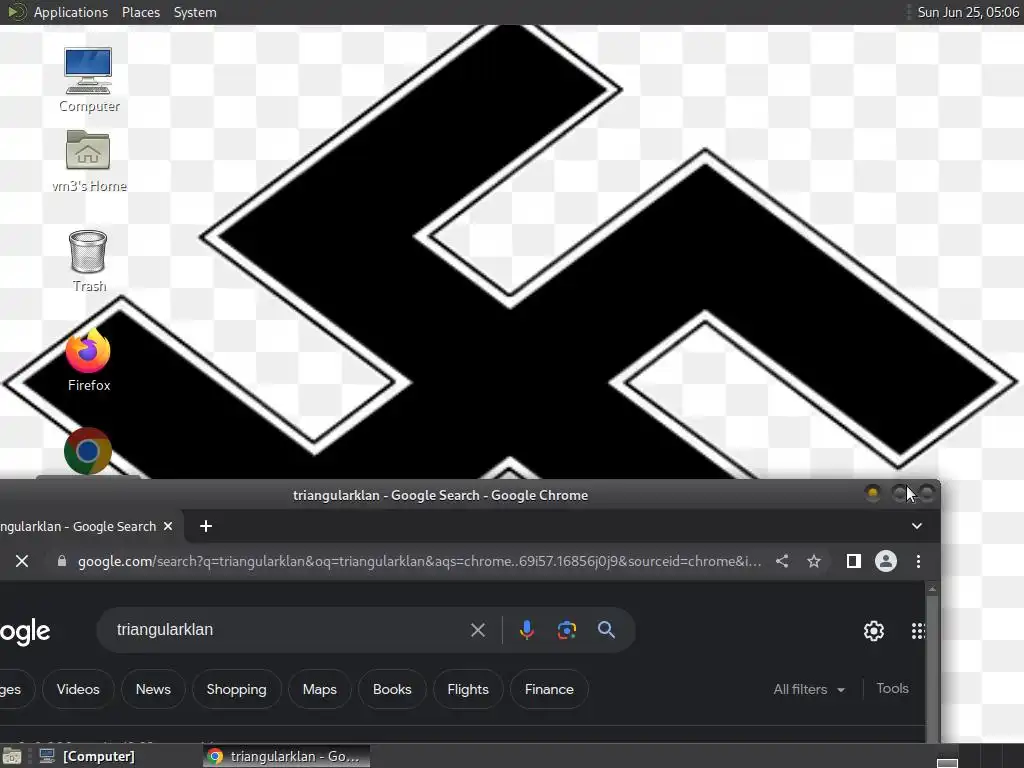Stop loading the page in Chrome
The image size is (1024, 768).
tap(22, 561)
